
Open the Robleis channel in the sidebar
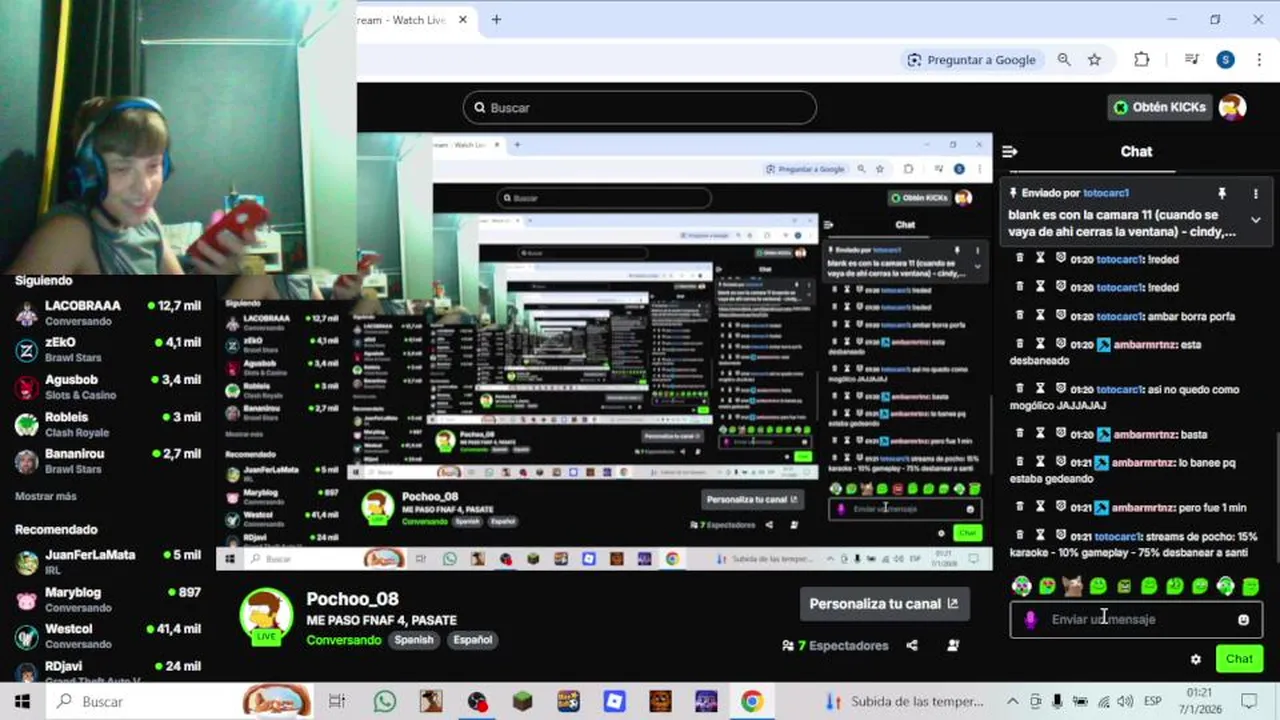[x=108, y=424]
